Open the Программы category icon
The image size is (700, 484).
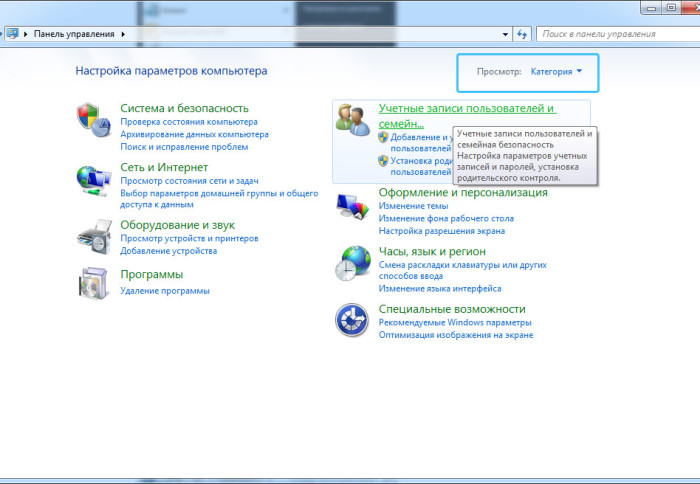point(91,283)
